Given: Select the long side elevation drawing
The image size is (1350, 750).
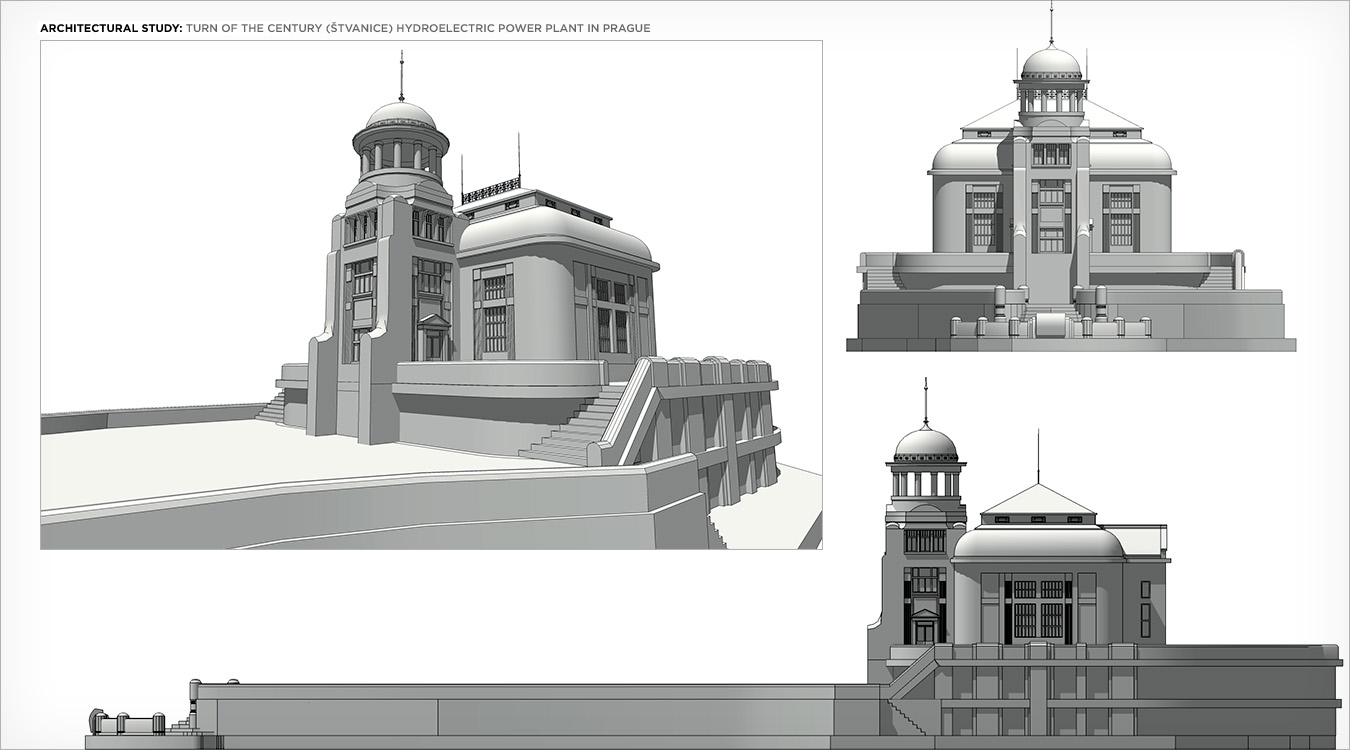Looking at the screenshot, I should click(x=713, y=564).
